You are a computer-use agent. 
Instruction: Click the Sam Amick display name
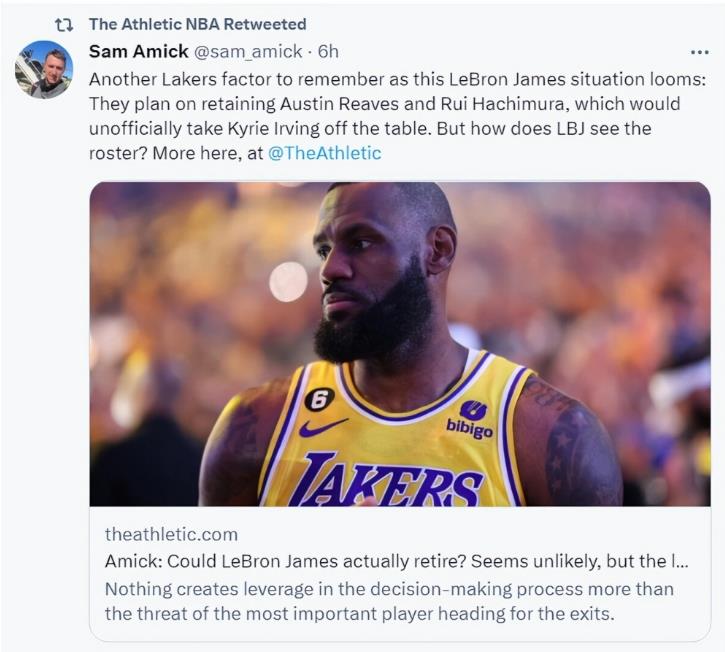[x=138, y=52]
